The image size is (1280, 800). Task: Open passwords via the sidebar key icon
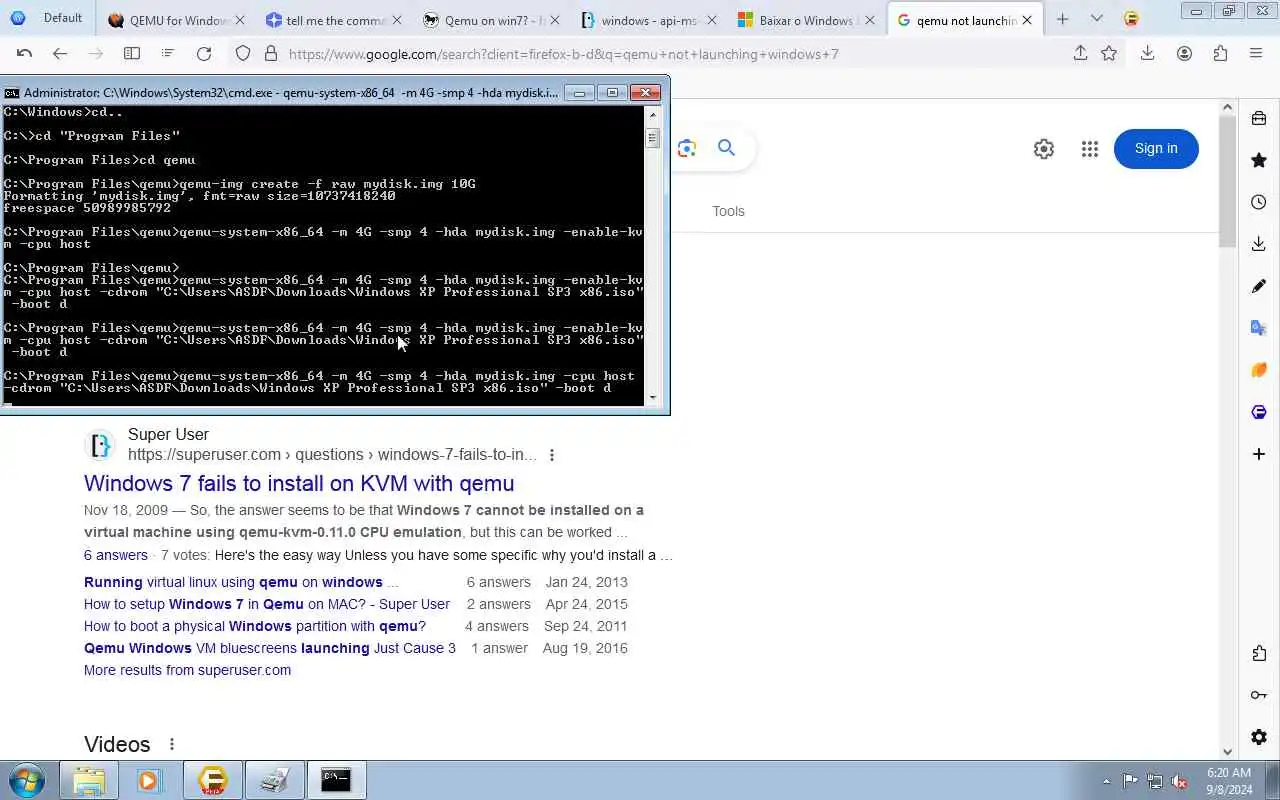tap(1259, 695)
